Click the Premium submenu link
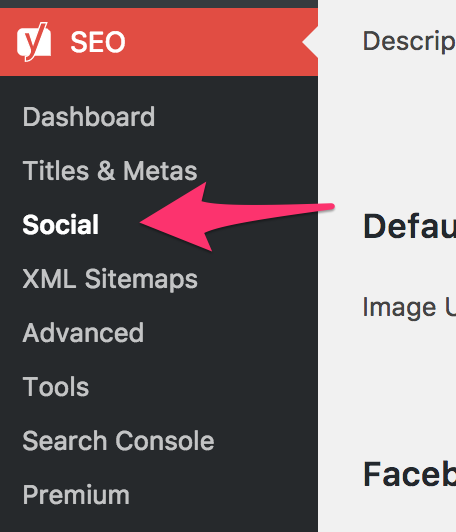 coord(76,495)
